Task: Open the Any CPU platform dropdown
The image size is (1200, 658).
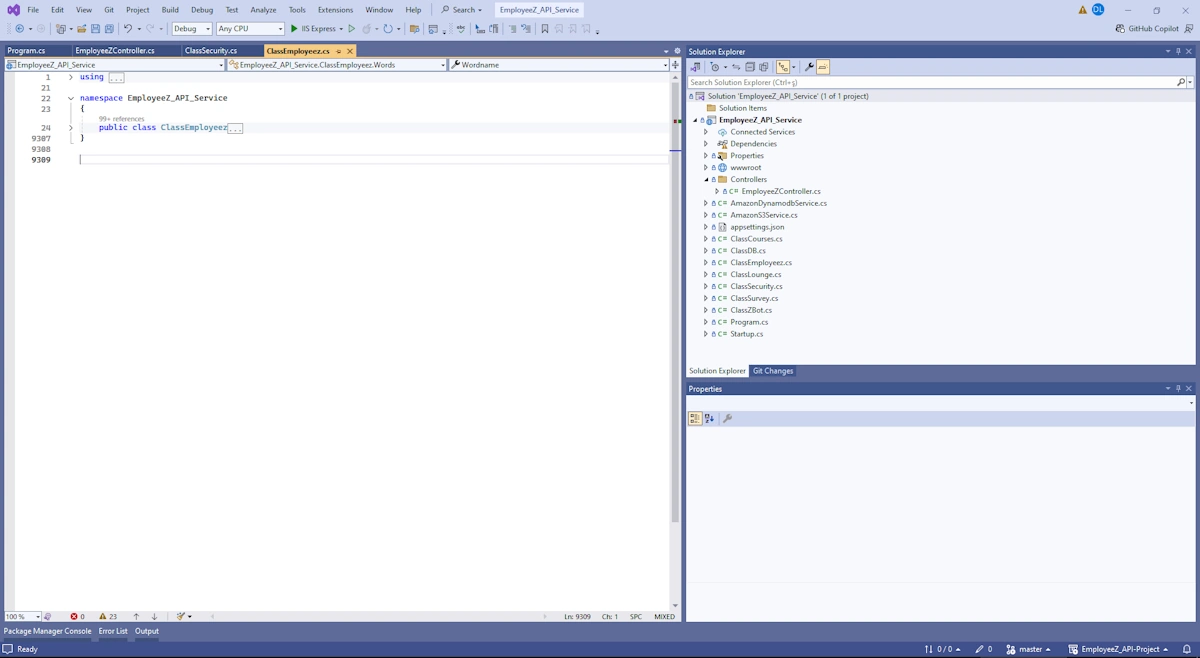Action: pyautogui.click(x=250, y=29)
